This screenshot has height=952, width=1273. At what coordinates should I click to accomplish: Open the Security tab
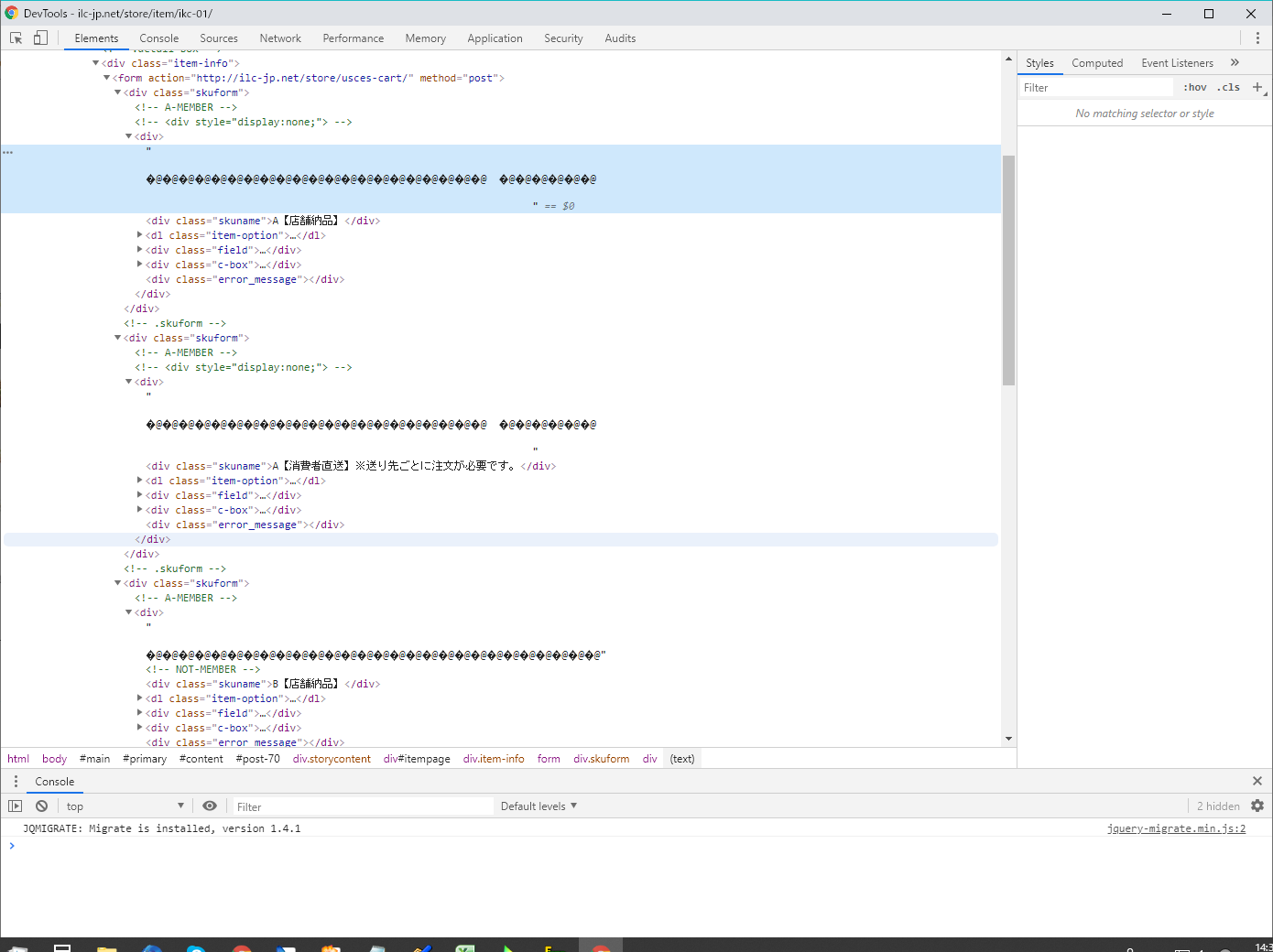[x=563, y=38]
